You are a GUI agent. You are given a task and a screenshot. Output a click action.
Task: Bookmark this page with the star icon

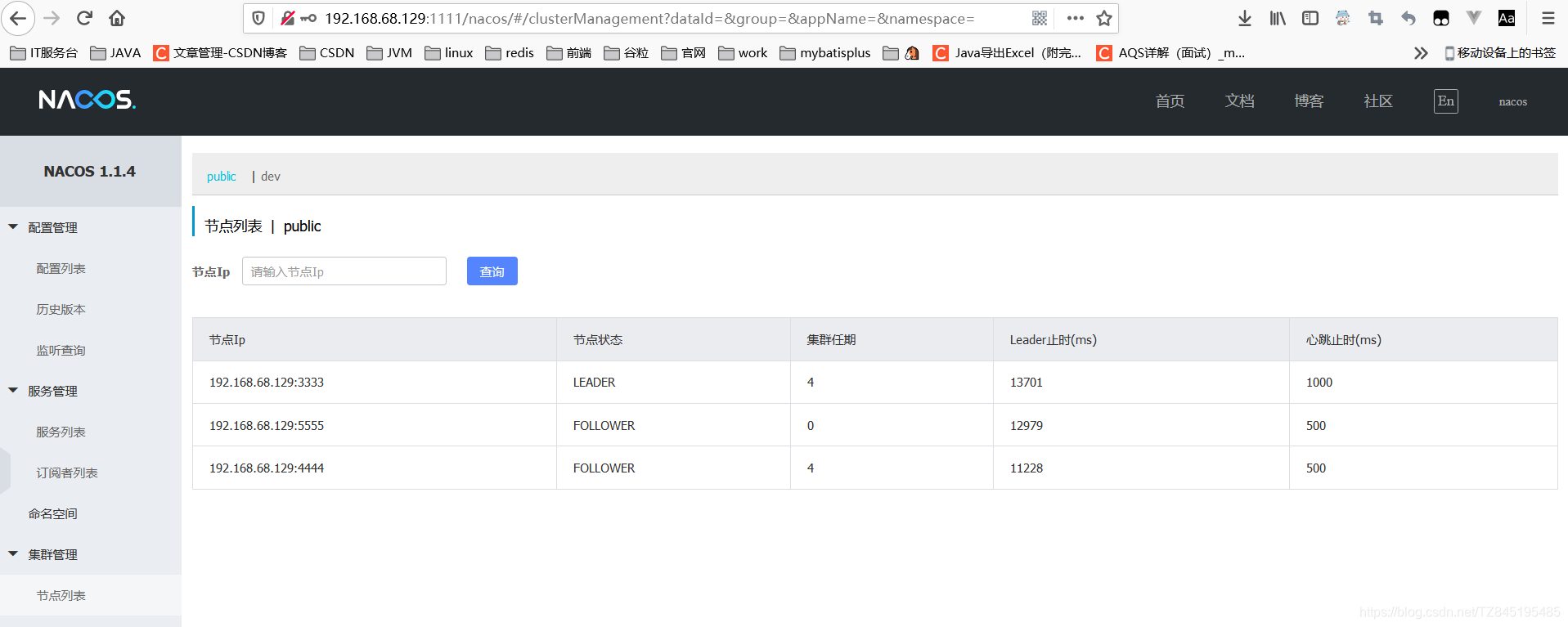pos(1104,18)
